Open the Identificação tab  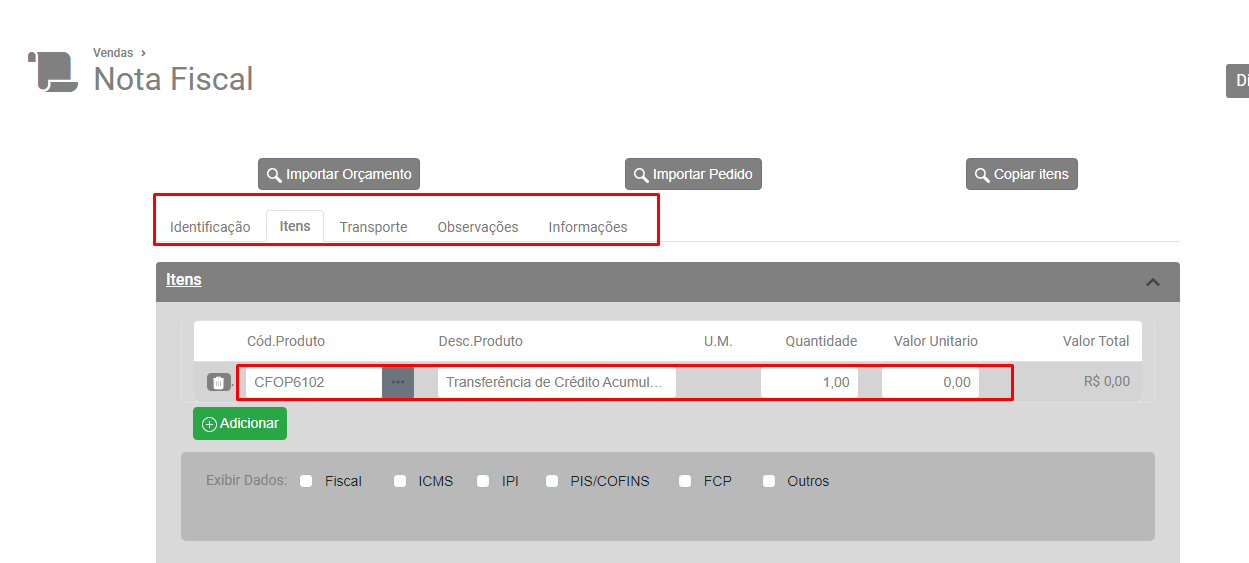point(210,227)
